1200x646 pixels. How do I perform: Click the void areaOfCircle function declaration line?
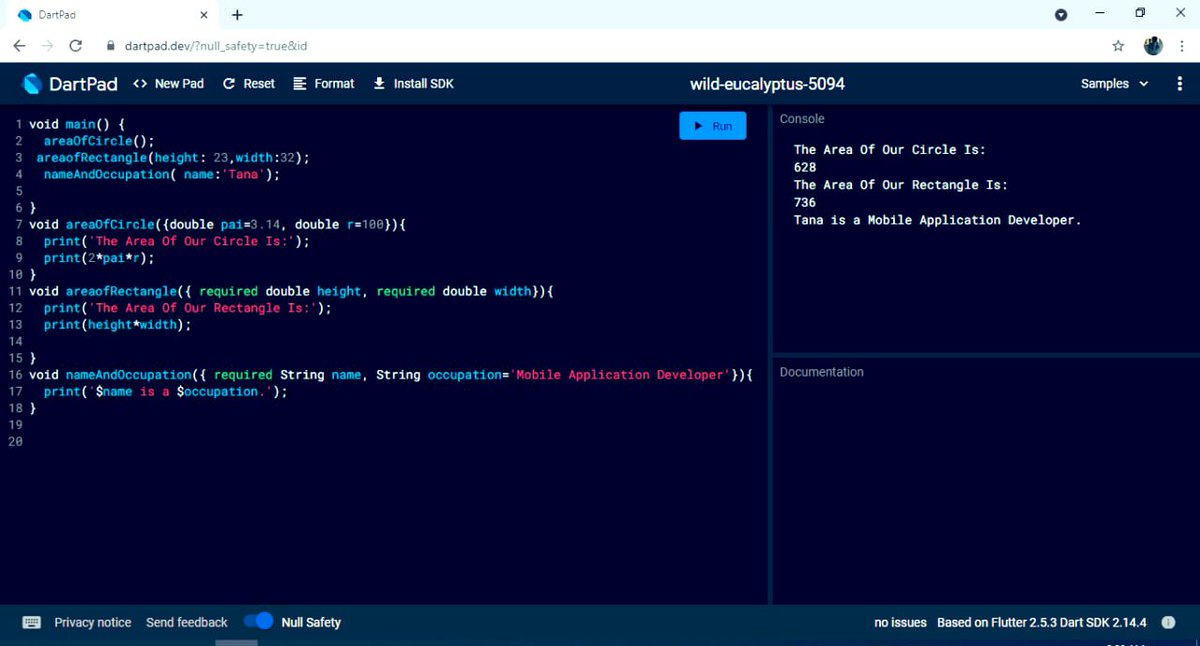(218, 225)
